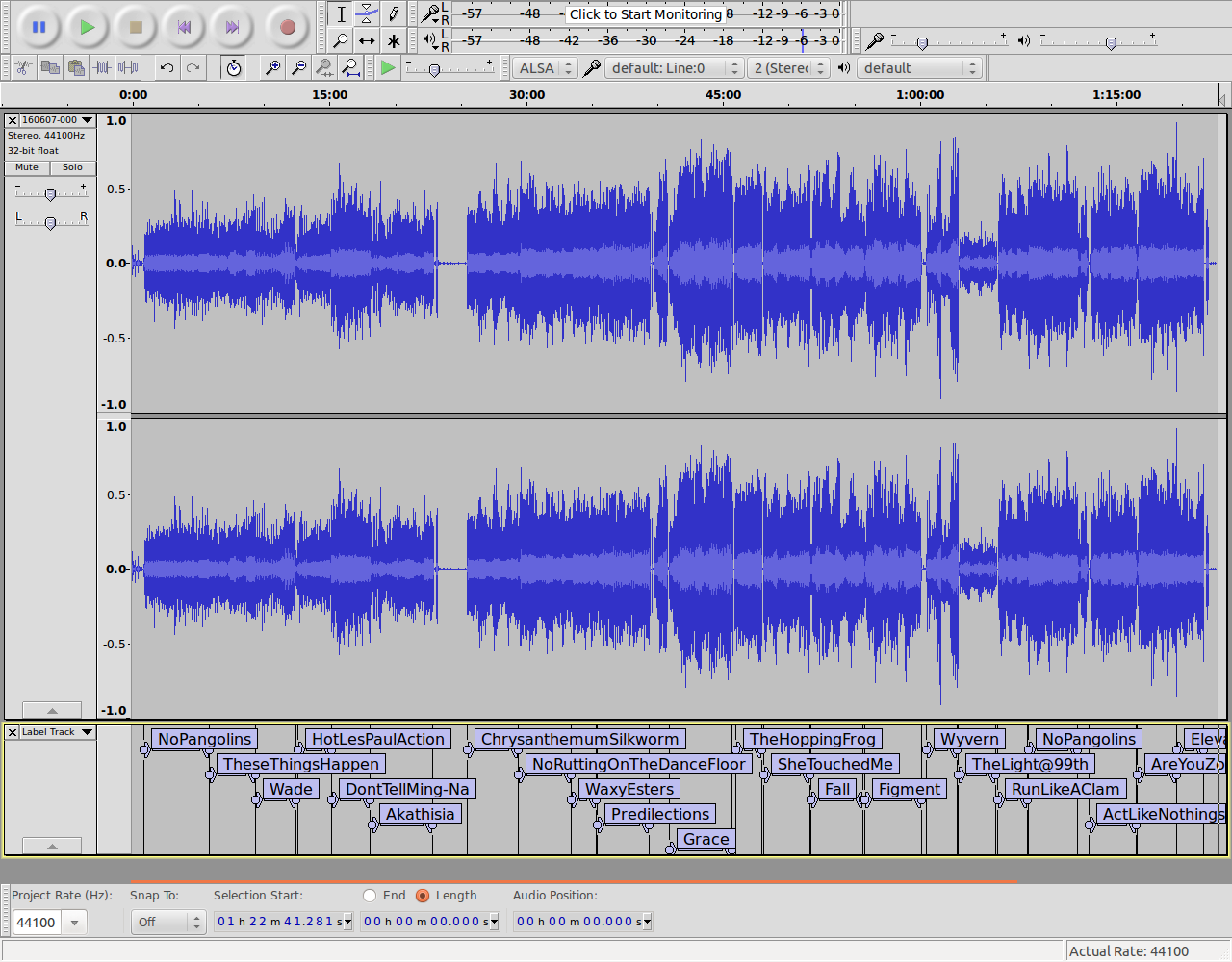Open the ALSA audio host dropdown
This screenshot has width=1232, height=962.
[545, 68]
